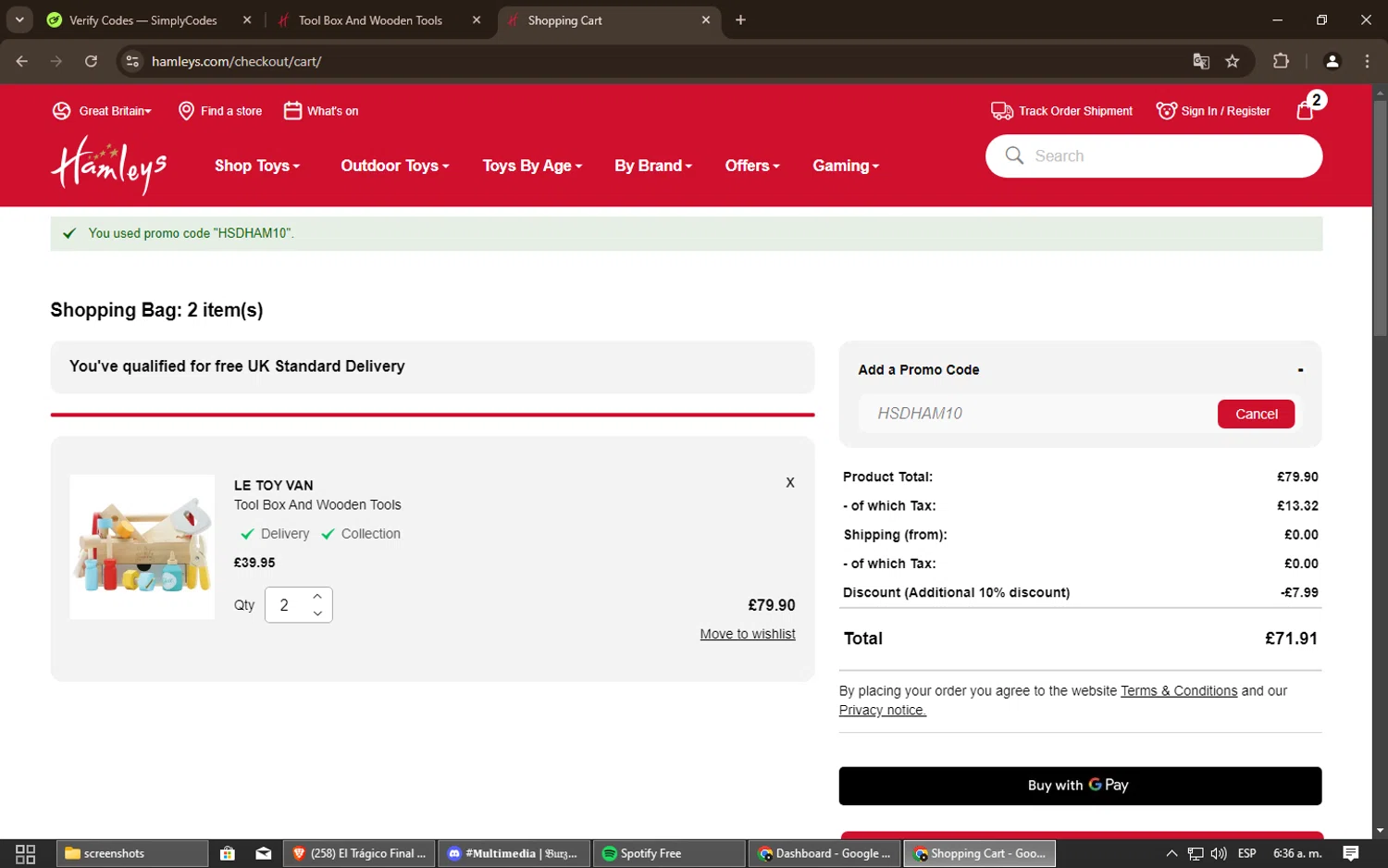This screenshot has width=1388, height=868.
Task: Cancel the HSDHAM10 promo code
Action: 1256,414
